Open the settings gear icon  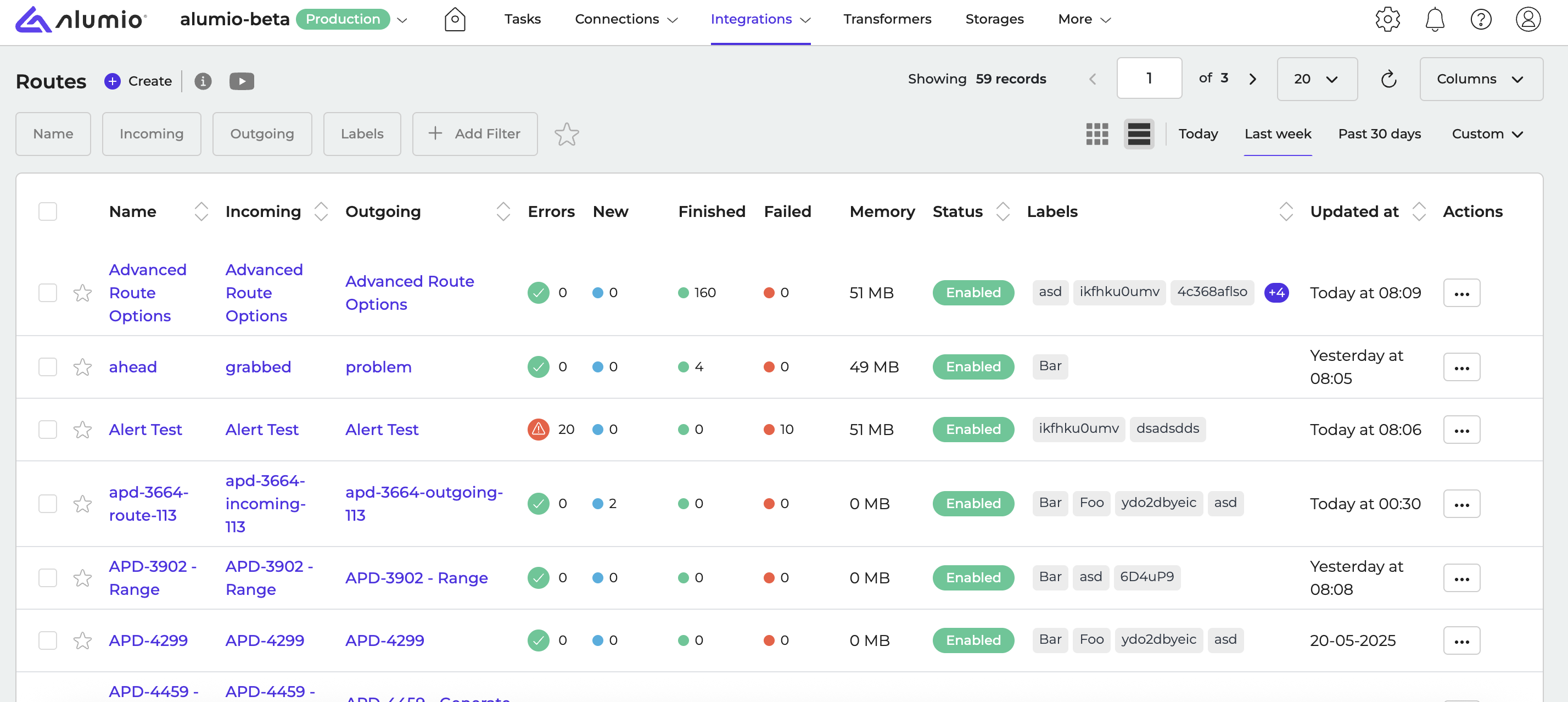pos(1387,19)
